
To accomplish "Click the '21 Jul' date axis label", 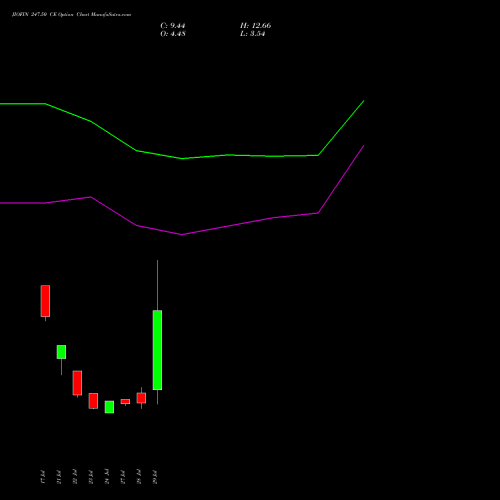I will pos(59,477).
